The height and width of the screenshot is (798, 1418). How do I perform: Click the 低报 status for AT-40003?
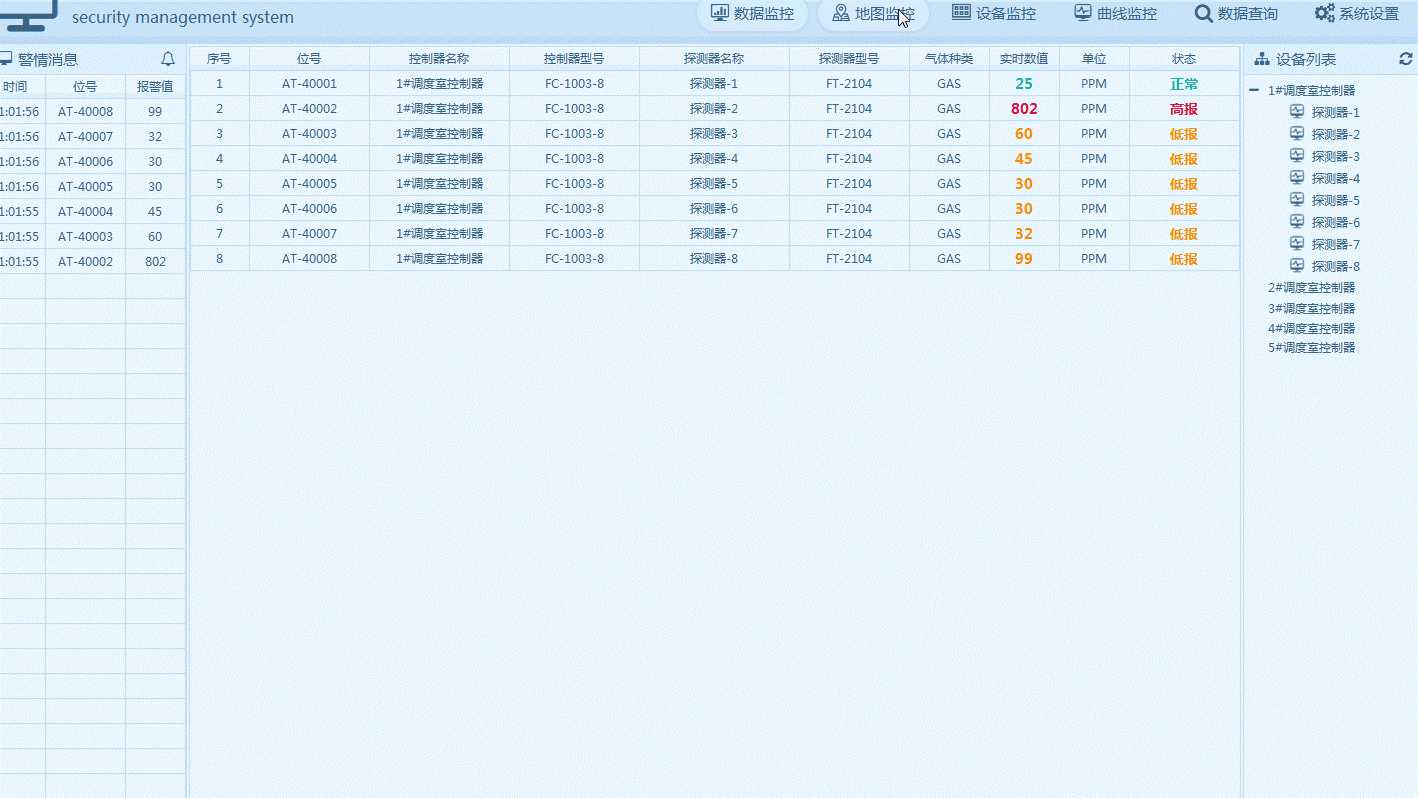1184,134
